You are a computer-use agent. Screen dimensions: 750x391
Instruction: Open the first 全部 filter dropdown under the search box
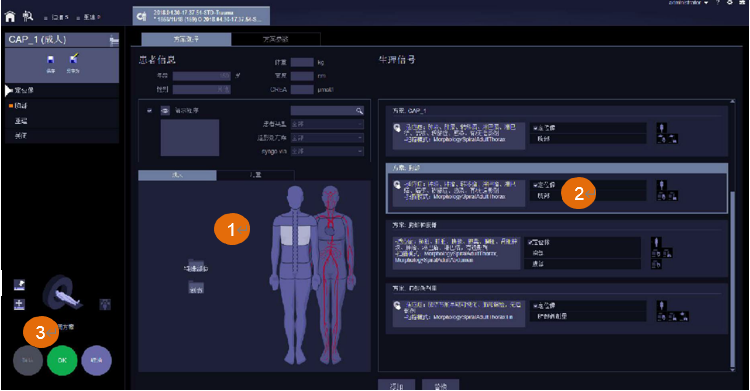[x=327, y=124]
